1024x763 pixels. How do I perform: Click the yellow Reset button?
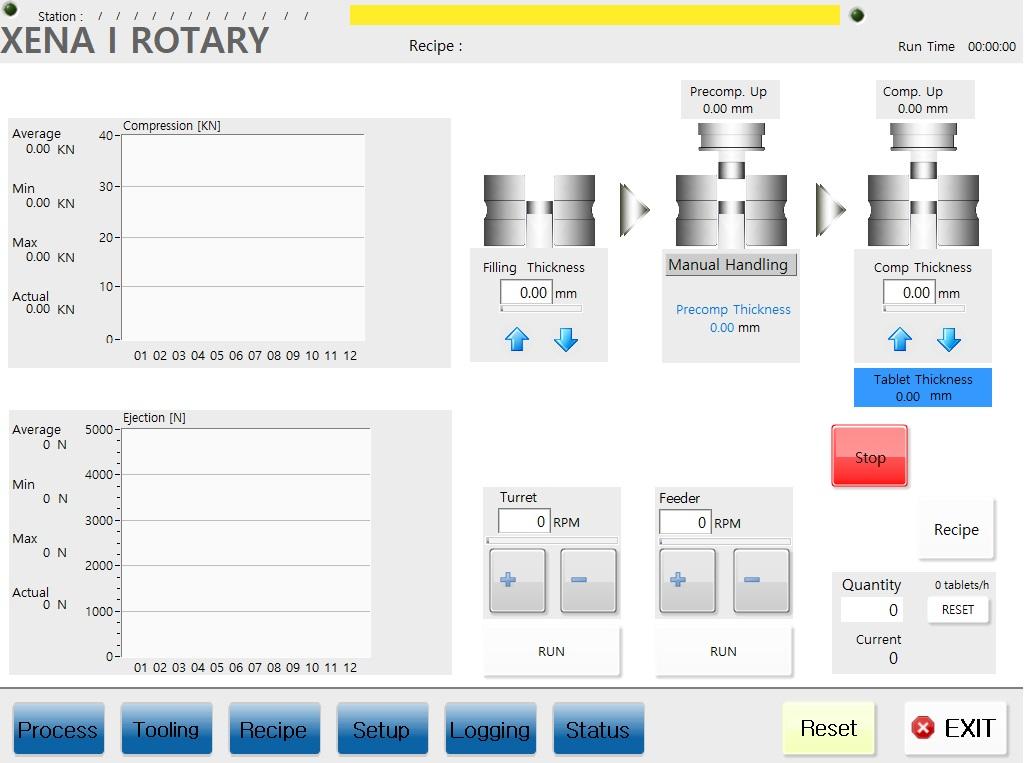point(828,728)
